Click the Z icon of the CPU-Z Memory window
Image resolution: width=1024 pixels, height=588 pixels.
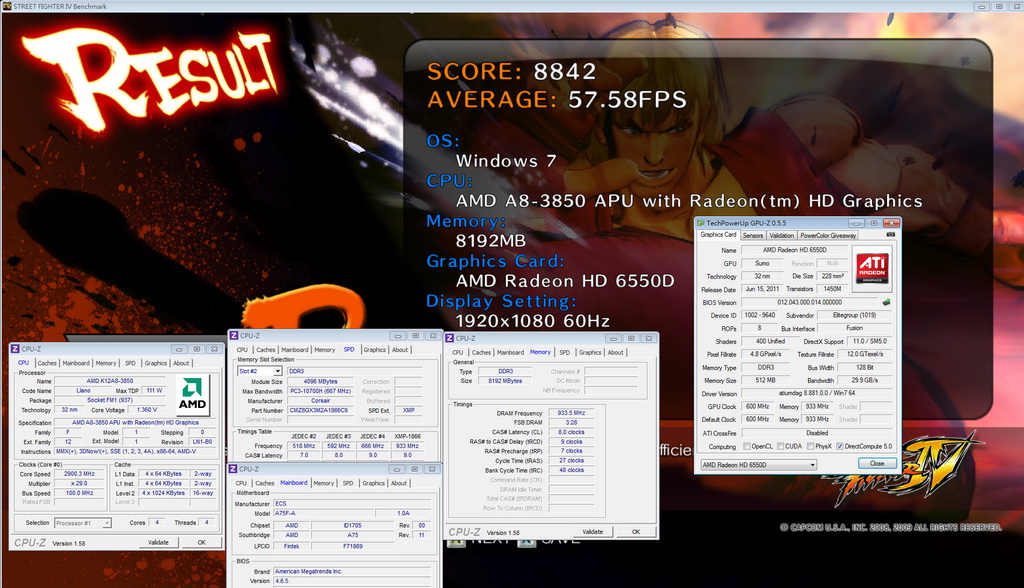[450, 338]
